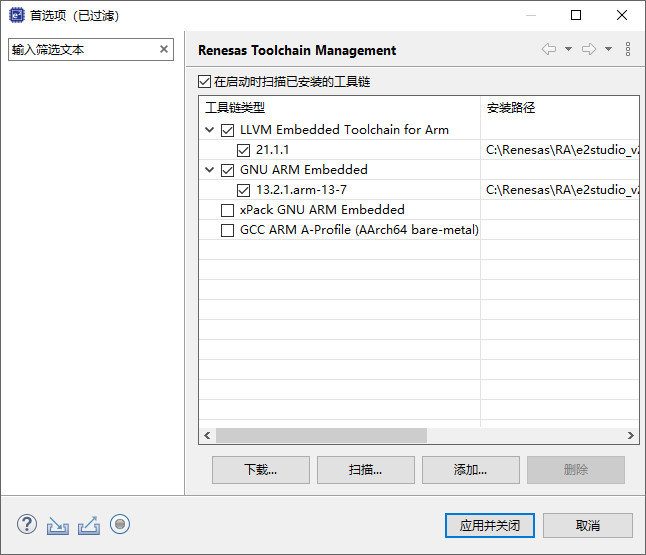Open the forward history dropdown arrow

click(x=609, y=49)
